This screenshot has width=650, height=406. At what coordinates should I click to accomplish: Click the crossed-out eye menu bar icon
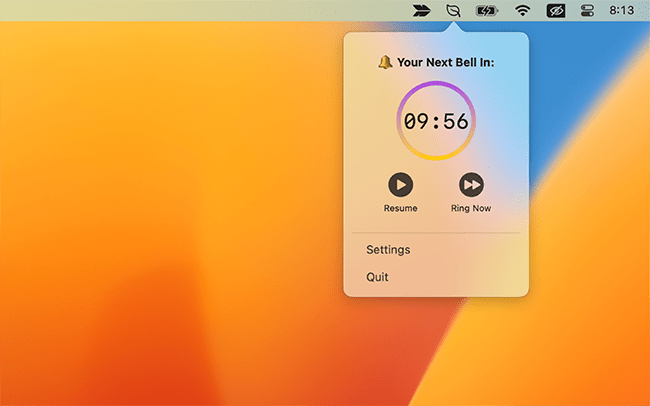coord(556,11)
